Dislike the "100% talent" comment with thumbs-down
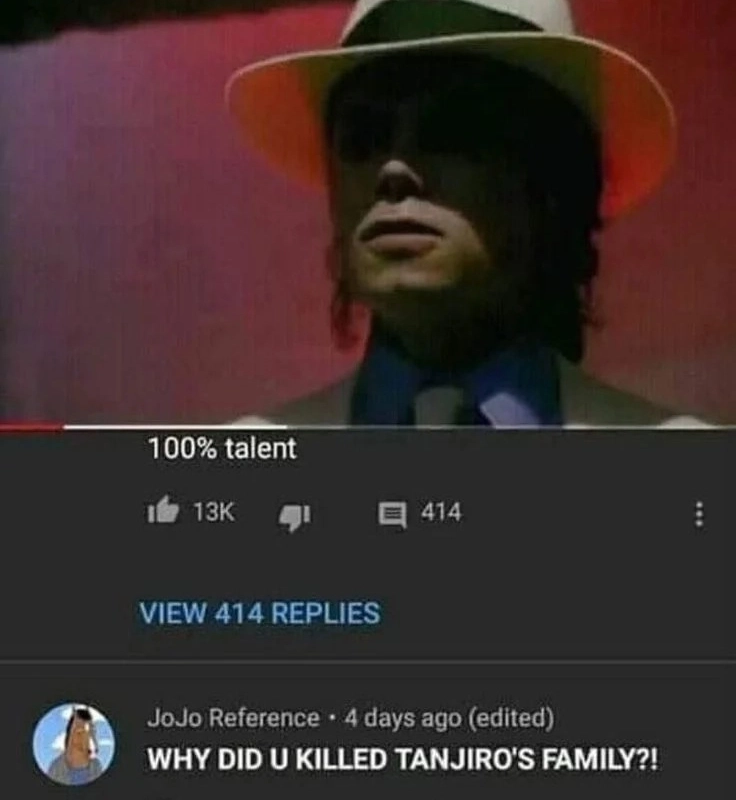The height and width of the screenshot is (800, 736). click(294, 517)
